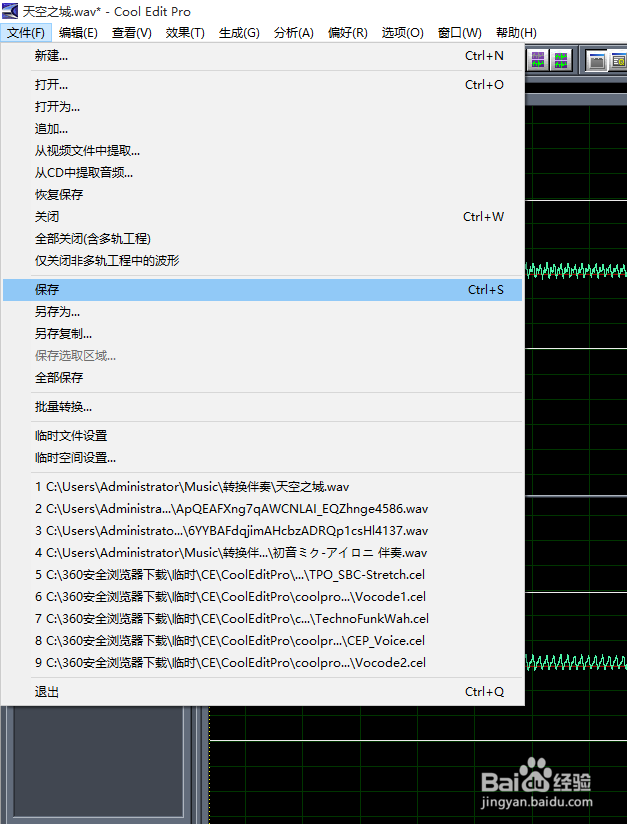Click the cue list window toolbar icon
This screenshot has height=824, width=627.
pos(619,61)
